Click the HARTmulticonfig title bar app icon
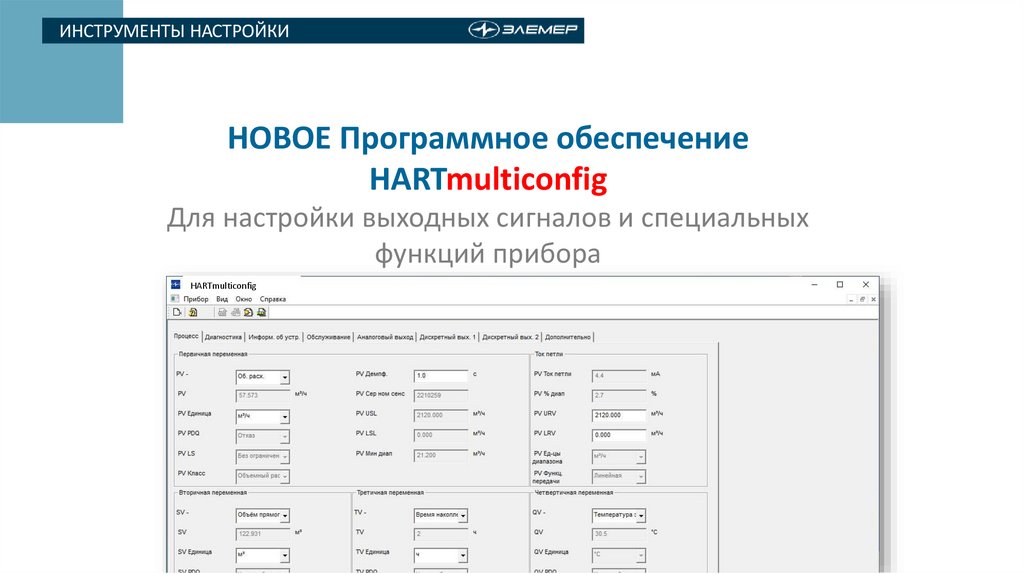Screen dimensions: 1024x574 [x=176, y=285]
